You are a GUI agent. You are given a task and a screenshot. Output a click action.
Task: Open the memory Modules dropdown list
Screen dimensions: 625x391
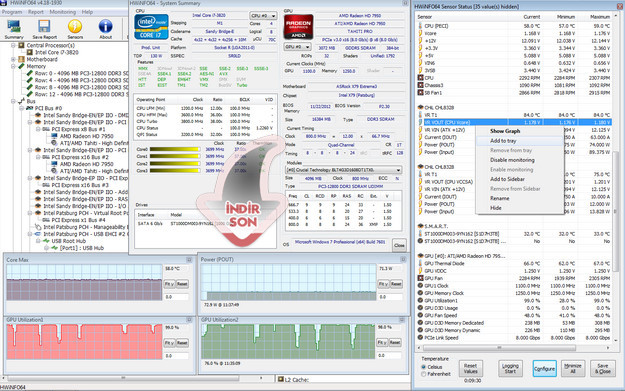pos(344,170)
